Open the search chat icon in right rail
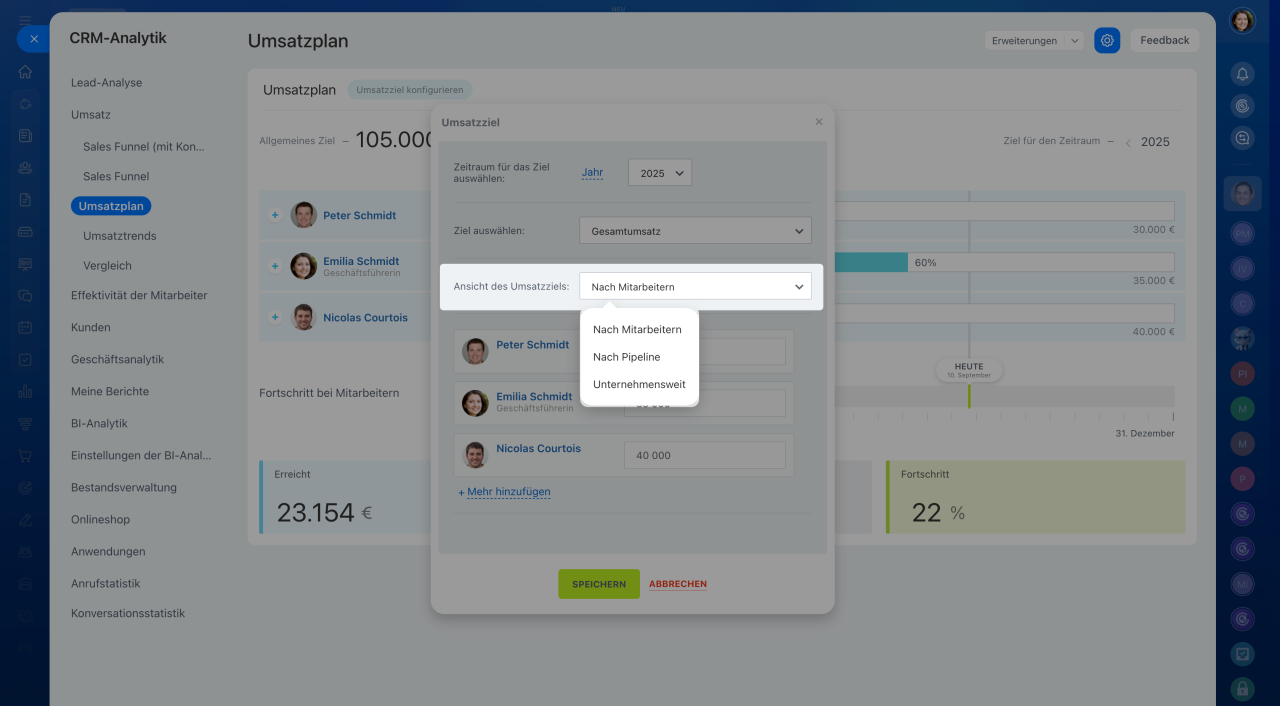 click(x=1242, y=139)
